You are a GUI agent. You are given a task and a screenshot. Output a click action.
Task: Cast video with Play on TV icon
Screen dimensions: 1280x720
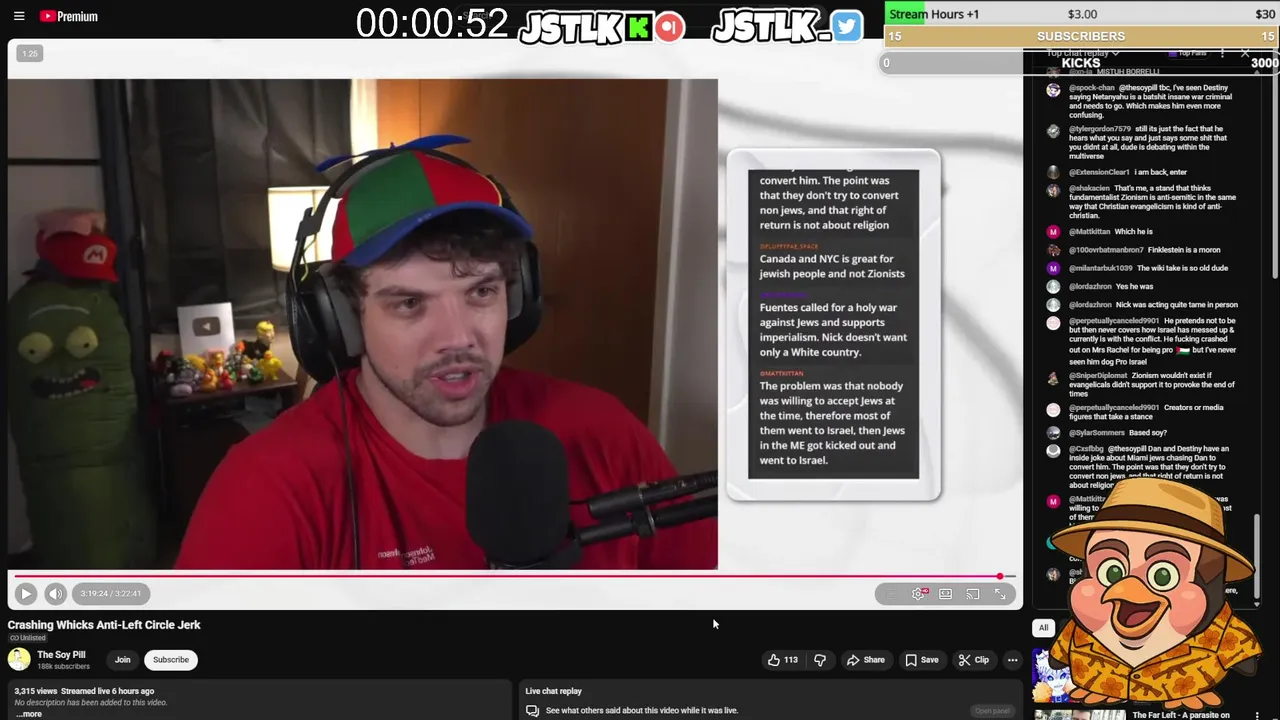[973, 594]
